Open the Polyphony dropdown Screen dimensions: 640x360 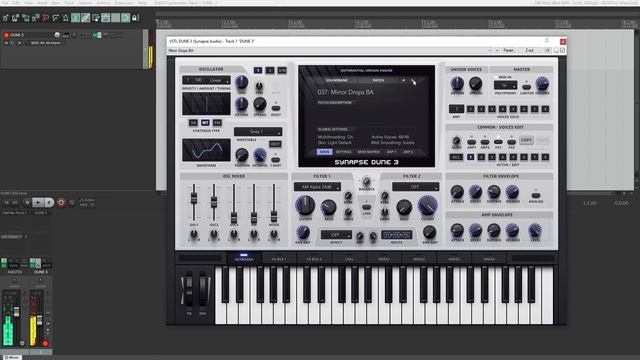point(505,85)
